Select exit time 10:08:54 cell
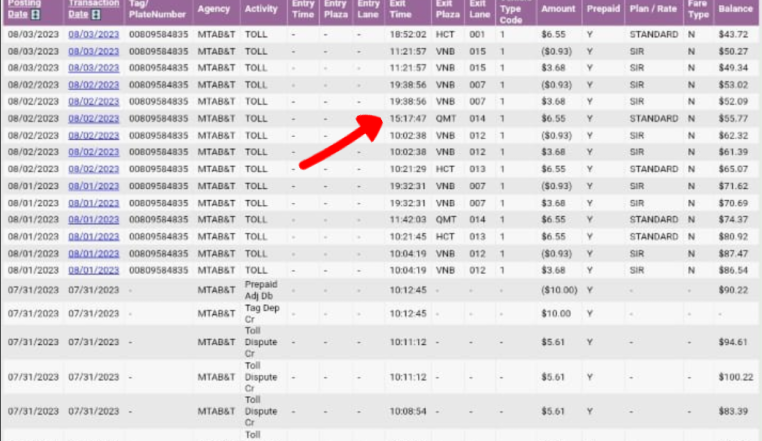 pyautogui.click(x=408, y=411)
